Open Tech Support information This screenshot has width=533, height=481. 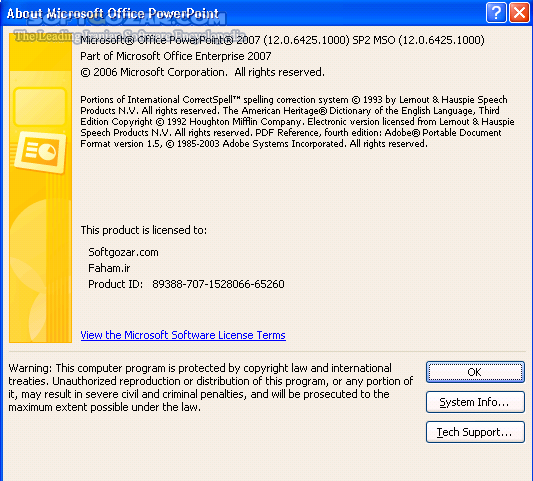(x=475, y=432)
